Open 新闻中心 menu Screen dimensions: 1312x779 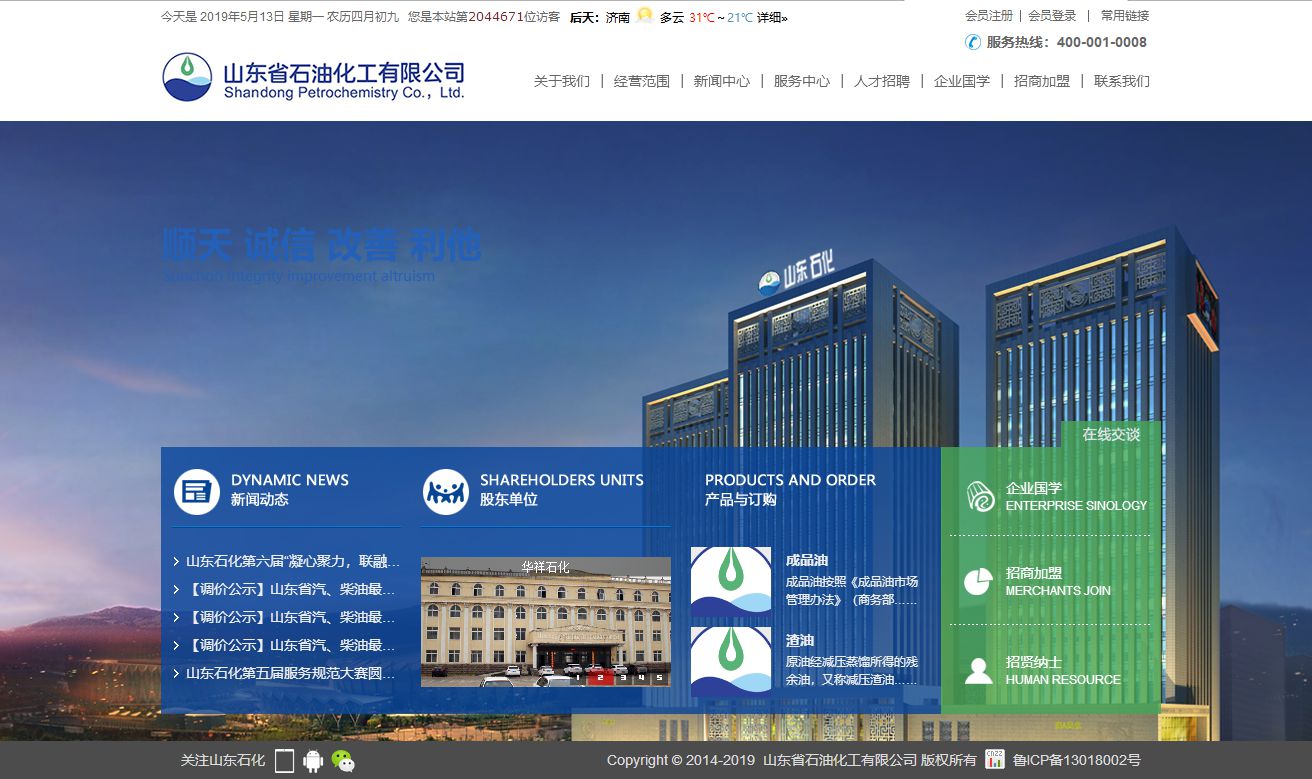722,81
